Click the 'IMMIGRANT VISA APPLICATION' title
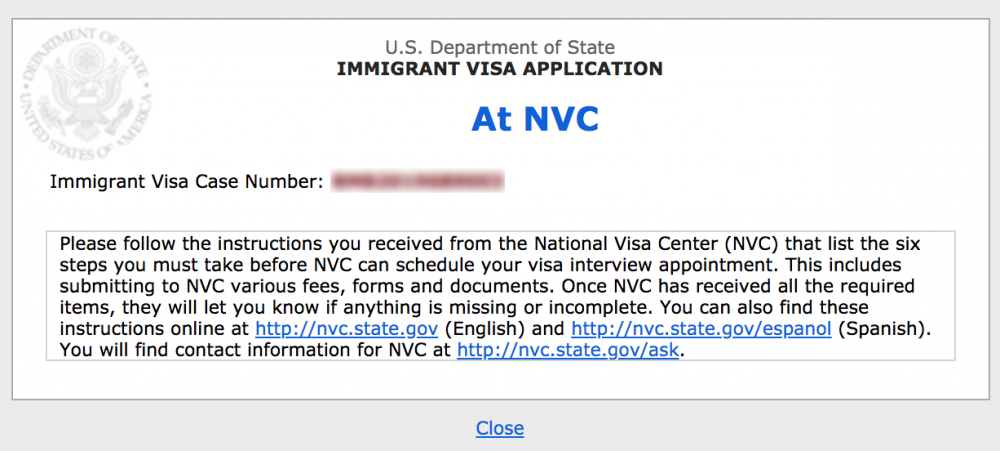The image size is (1000, 451). pos(499,68)
